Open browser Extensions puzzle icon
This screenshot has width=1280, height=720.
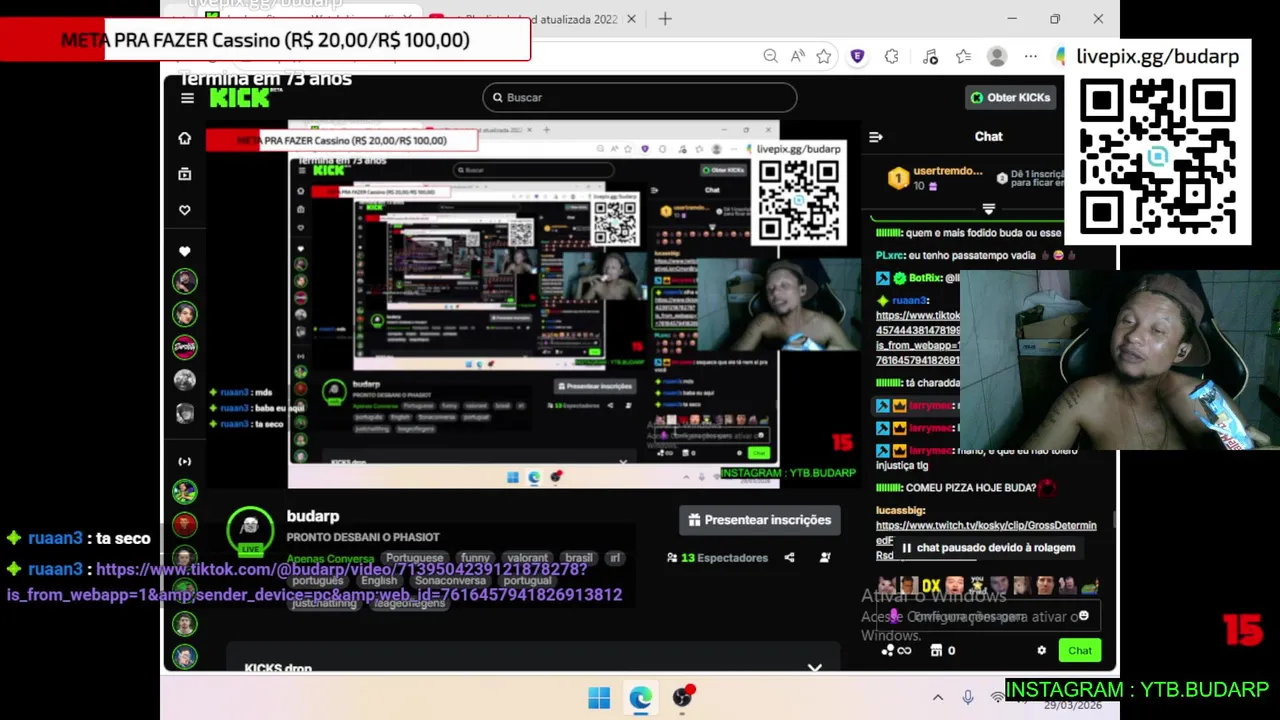tap(892, 57)
